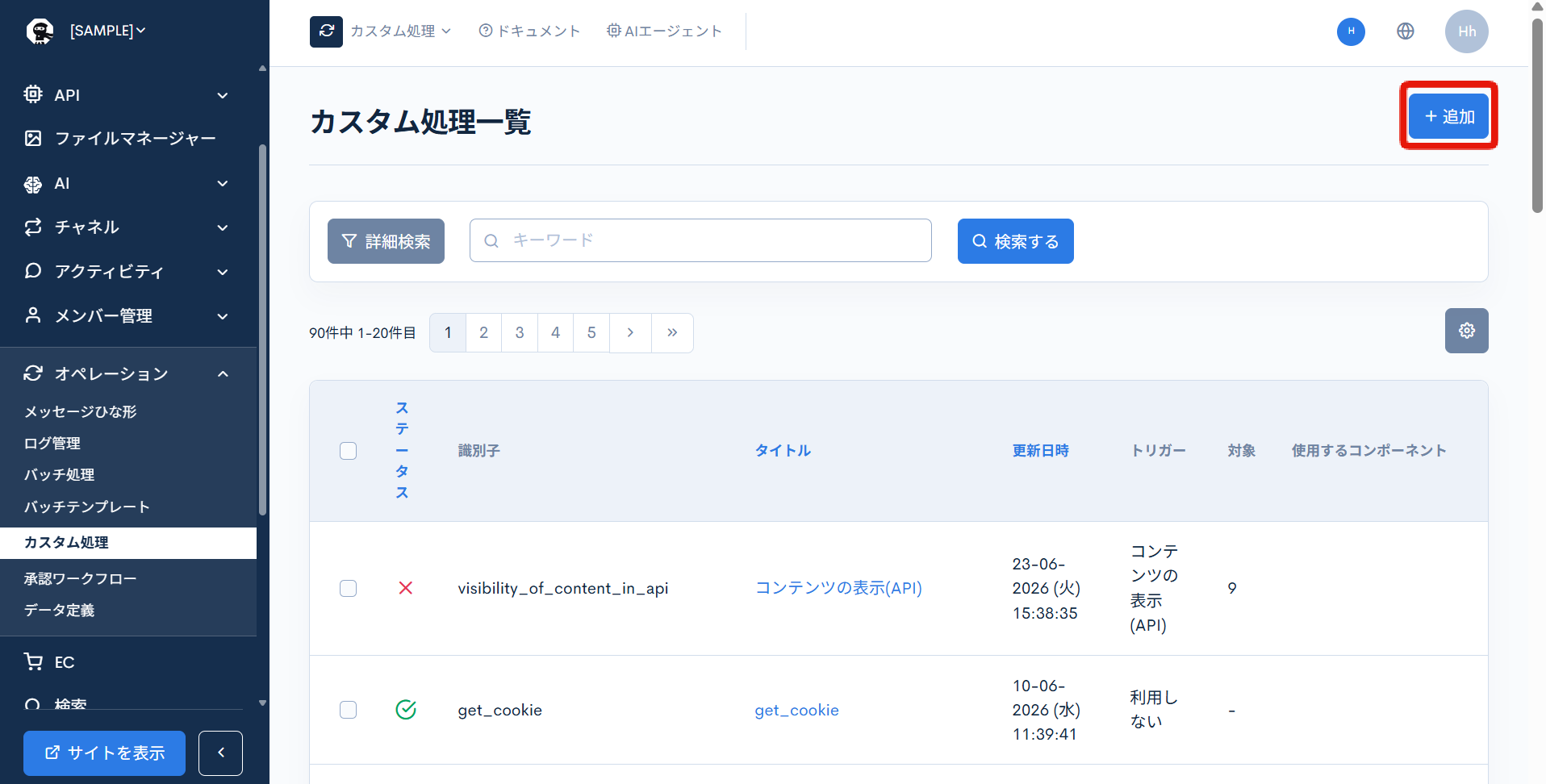
Task: Click the メンバー管理 person icon
Action: (33, 315)
